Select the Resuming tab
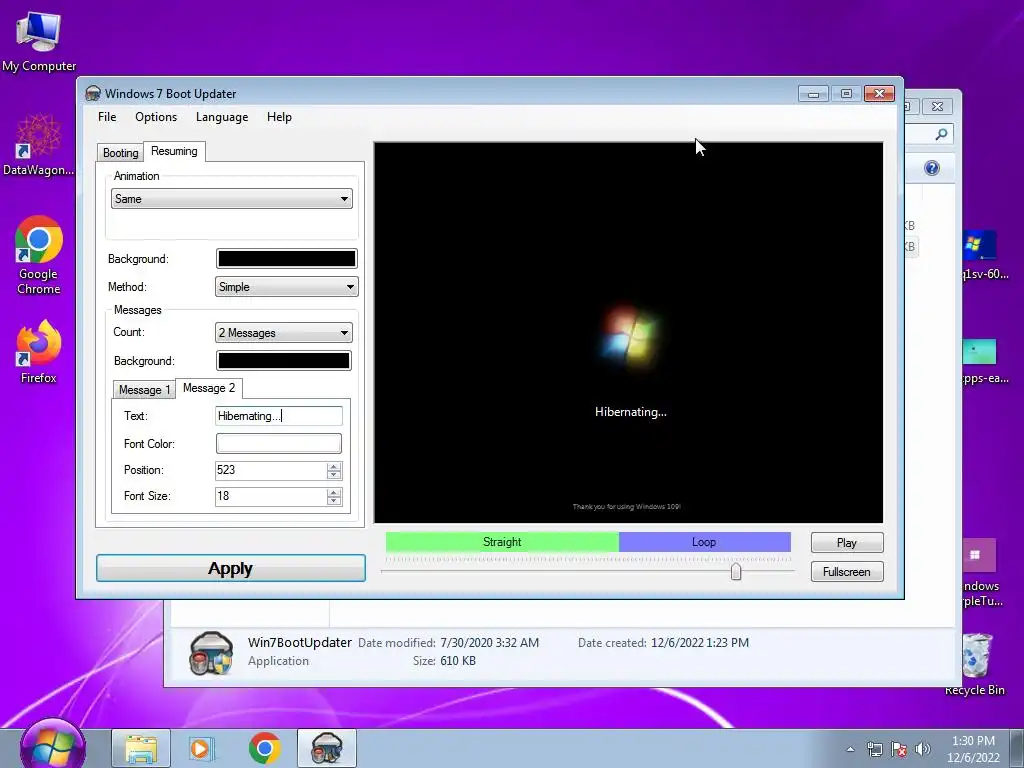Screen dimensions: 1024x768 pyautogui.click(x=174, y=151)
